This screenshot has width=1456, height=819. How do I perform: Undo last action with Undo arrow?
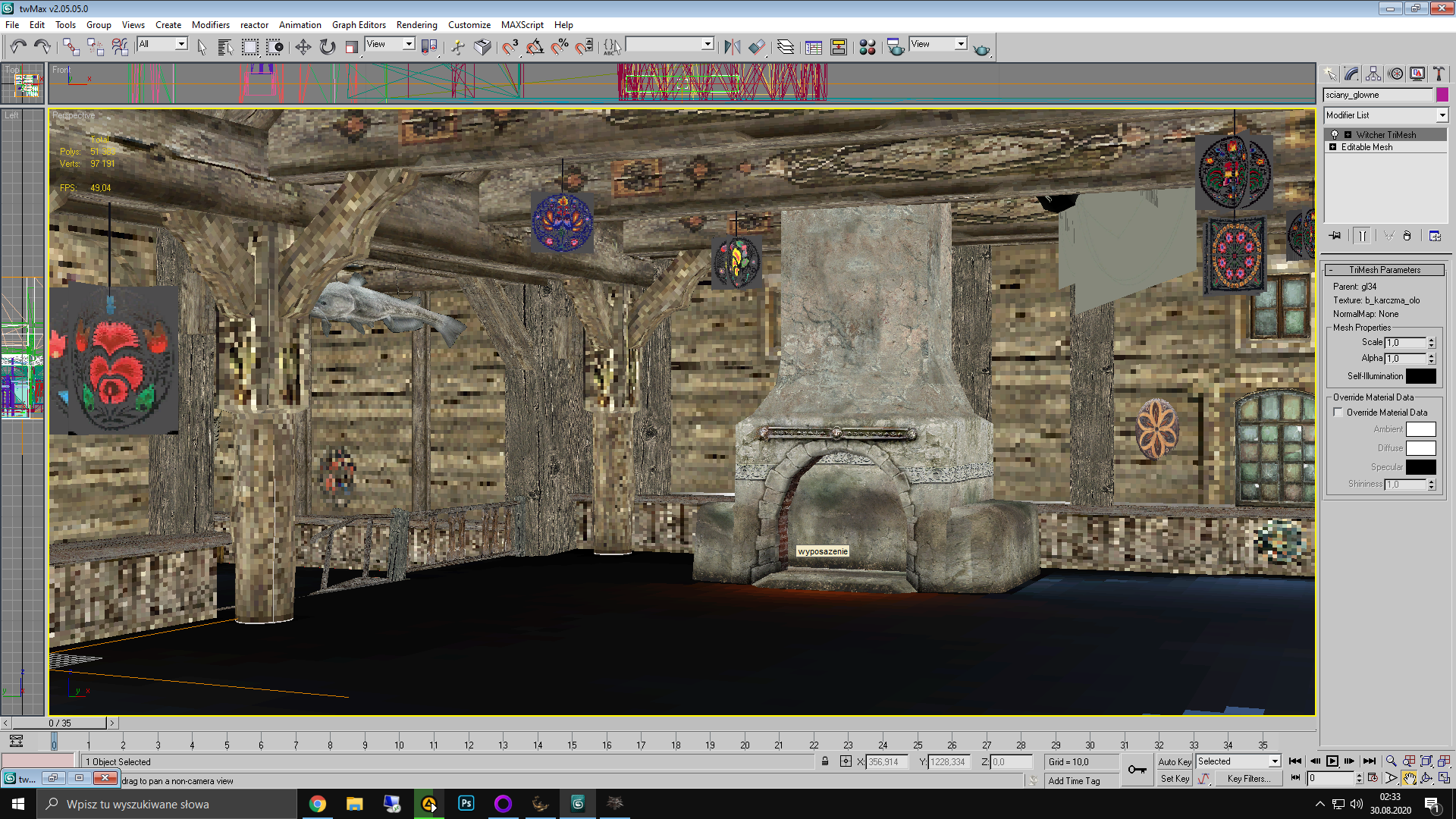(18, 47)
